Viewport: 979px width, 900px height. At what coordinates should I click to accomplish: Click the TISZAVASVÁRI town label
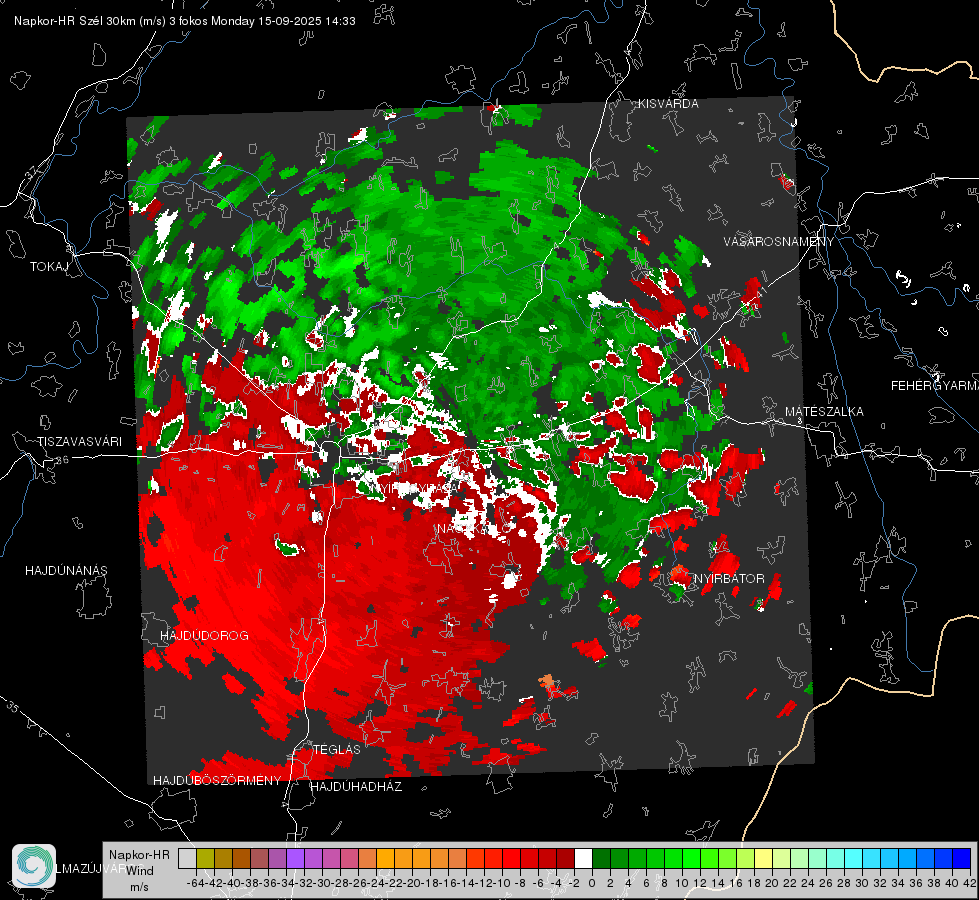coord(79,442)
